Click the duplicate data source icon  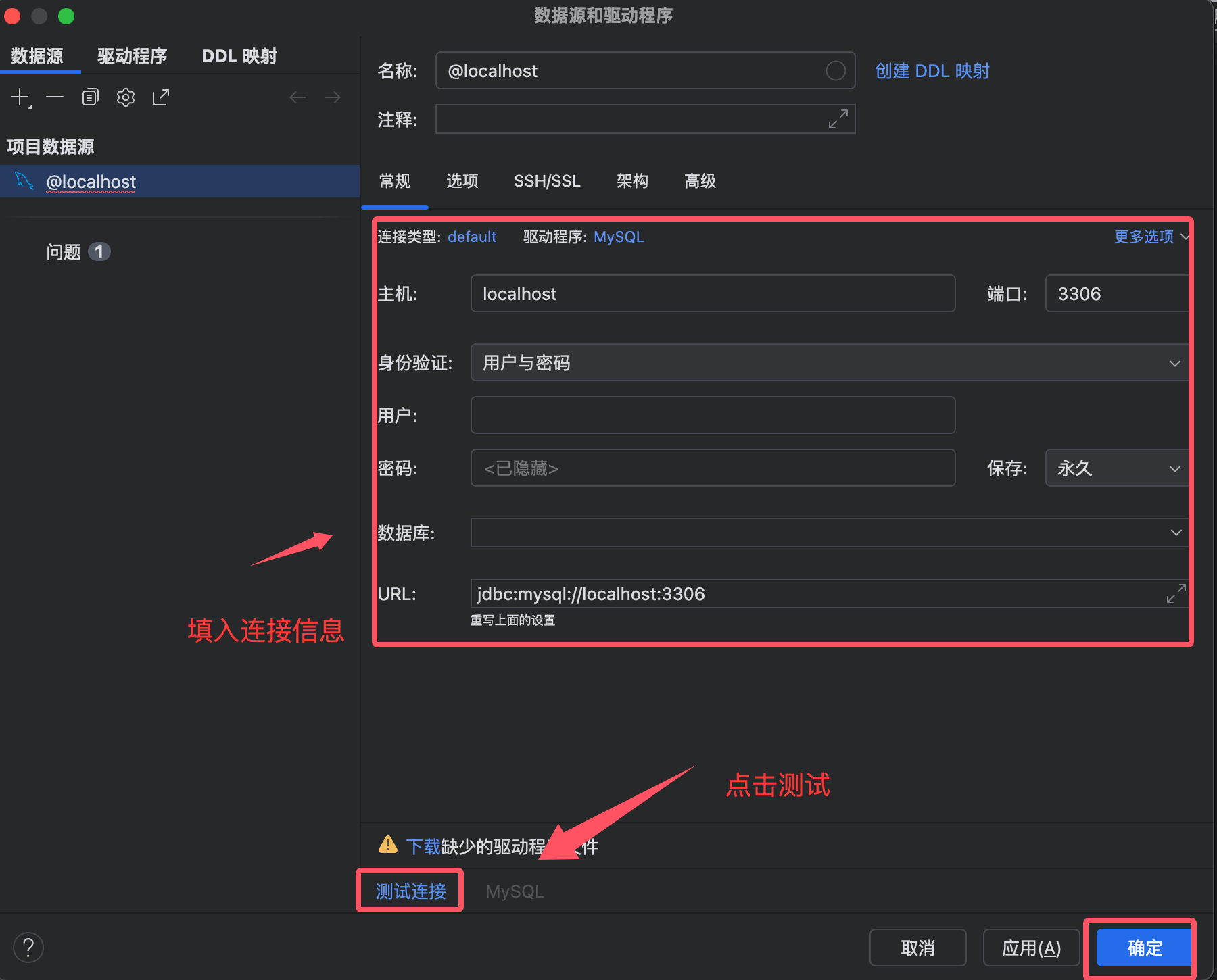coord(90,98)
